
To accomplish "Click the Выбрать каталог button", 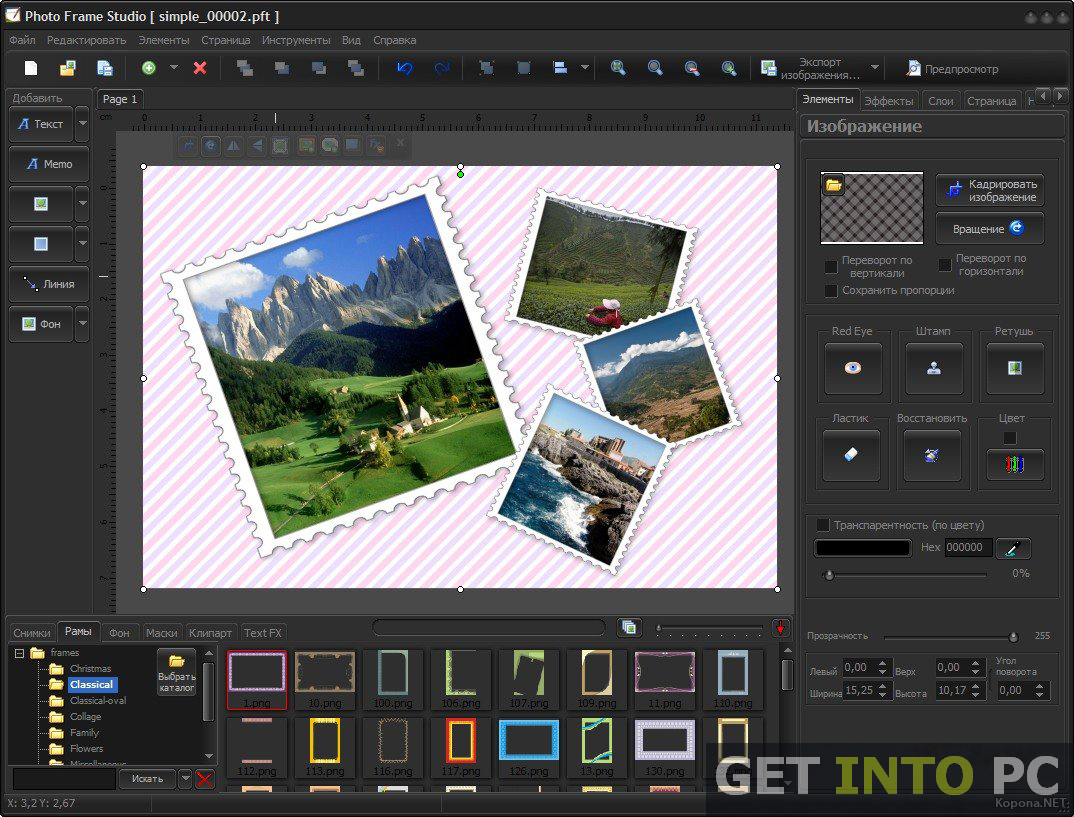I will click(177, 672).
